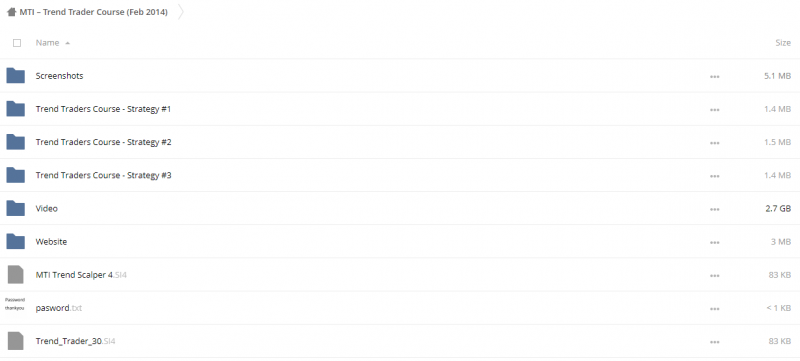Screen dimensions: 800x361
Task: Open the Video folder icon
Action: (15, 209)
